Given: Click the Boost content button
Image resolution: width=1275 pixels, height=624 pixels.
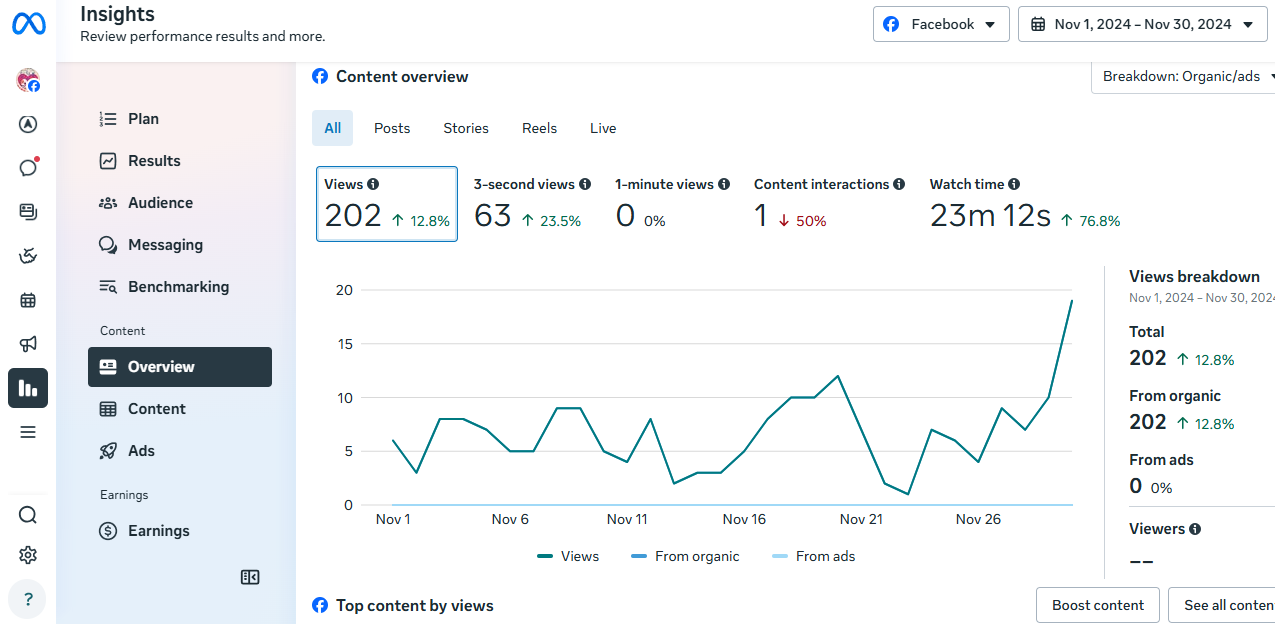Looking at the screenshot, I should [x=1097, y=605].
